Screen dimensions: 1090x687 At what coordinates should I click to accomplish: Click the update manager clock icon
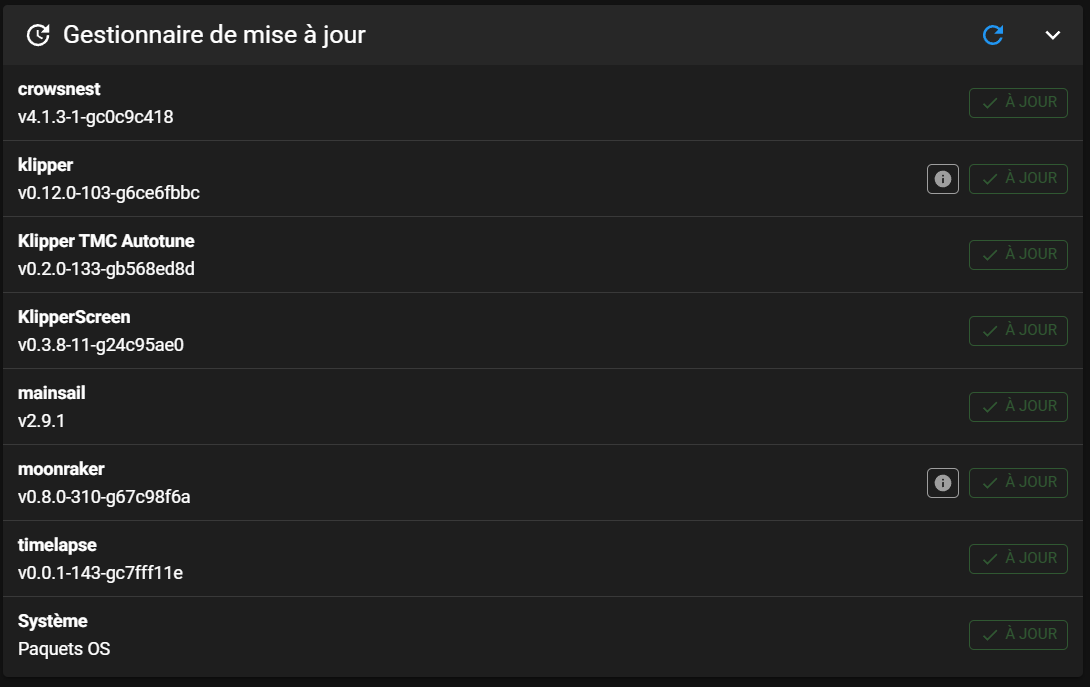coord(38,35)
